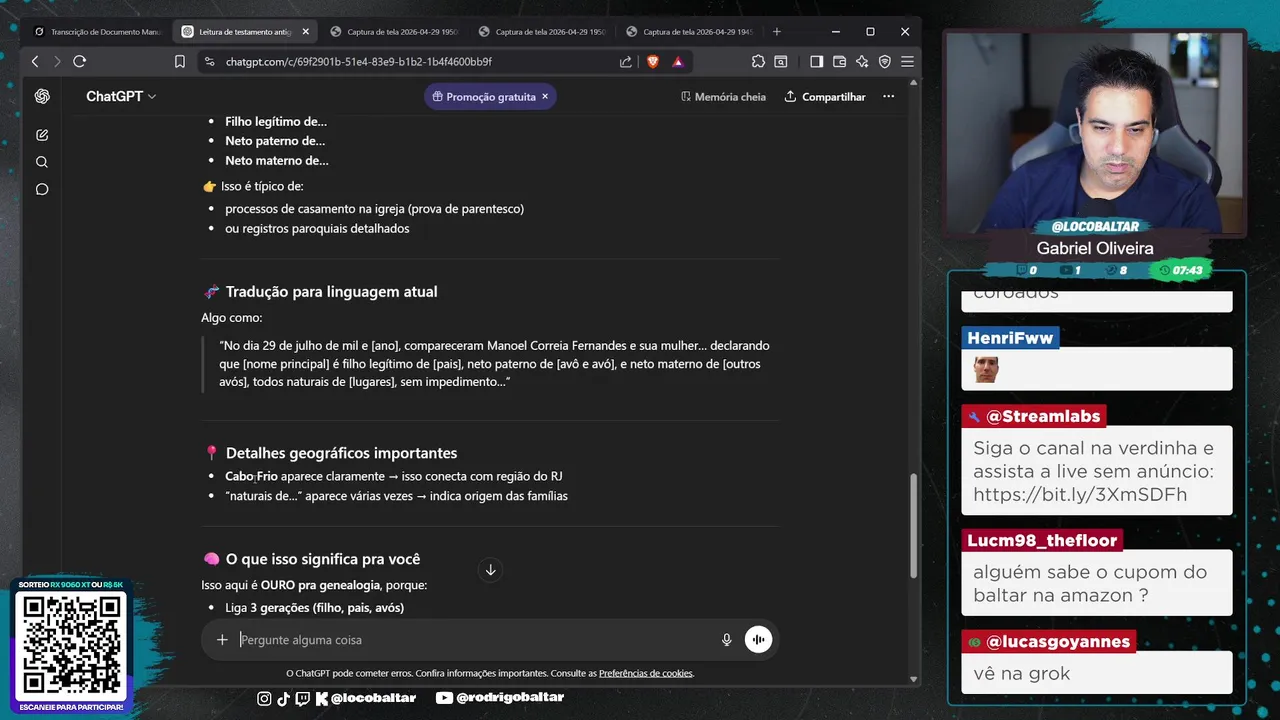The width and height of the screenshot is (1280, 720).
Task: Open the middle Captura de tela tab
Action: 541,32
